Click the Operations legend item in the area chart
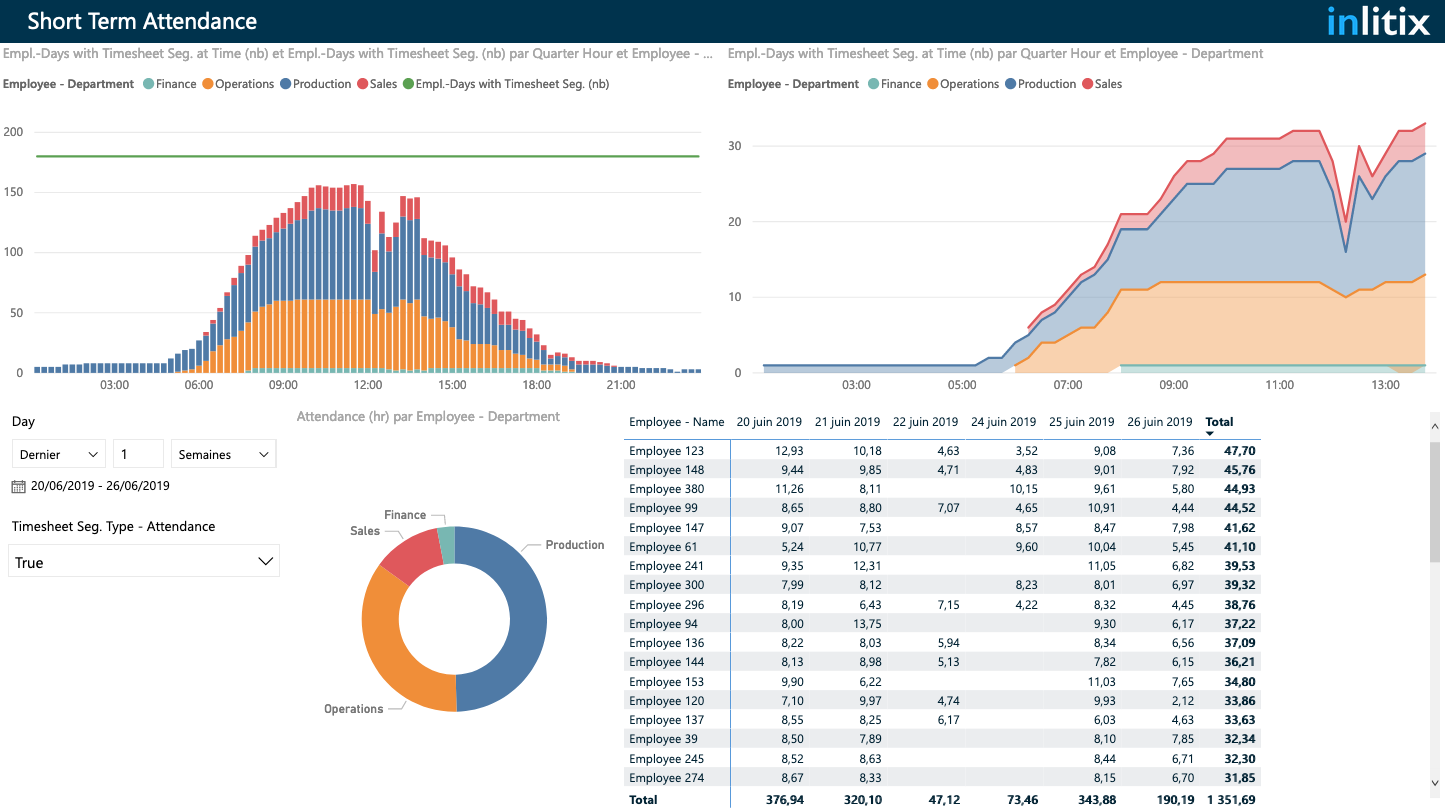 pyautogui.click(x=963, y=84)
